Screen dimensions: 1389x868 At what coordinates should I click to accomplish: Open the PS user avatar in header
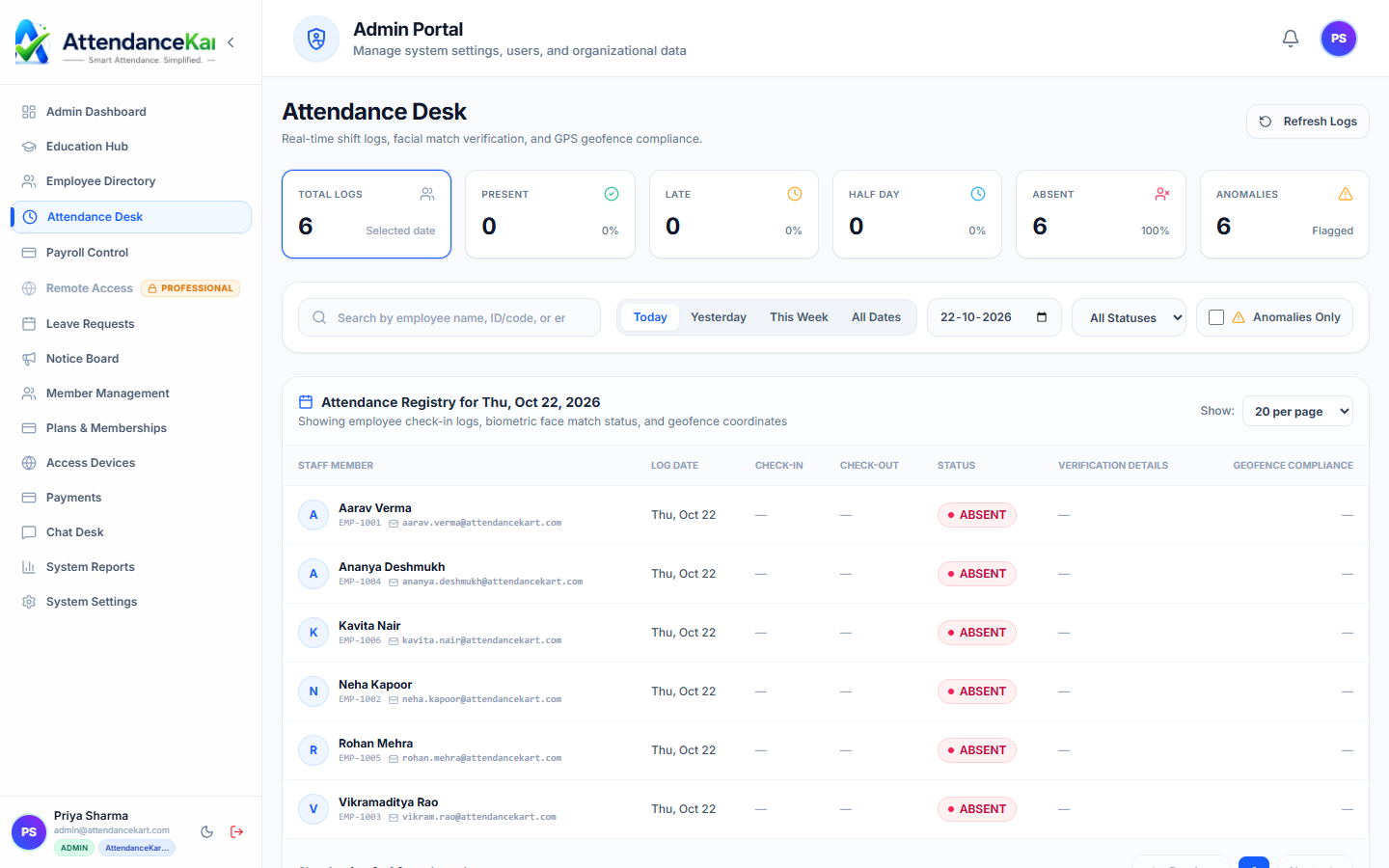1339,39
